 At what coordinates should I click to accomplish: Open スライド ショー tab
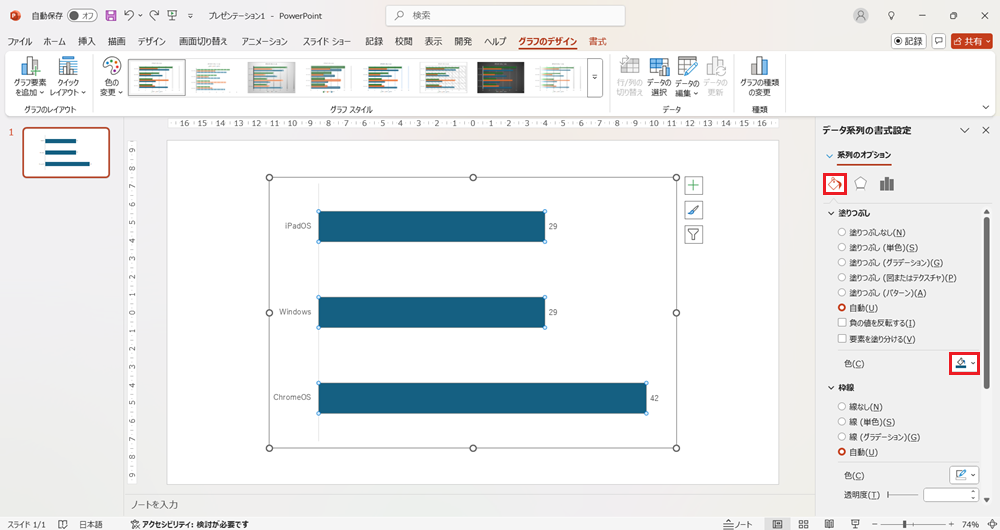tap(327, 41)
